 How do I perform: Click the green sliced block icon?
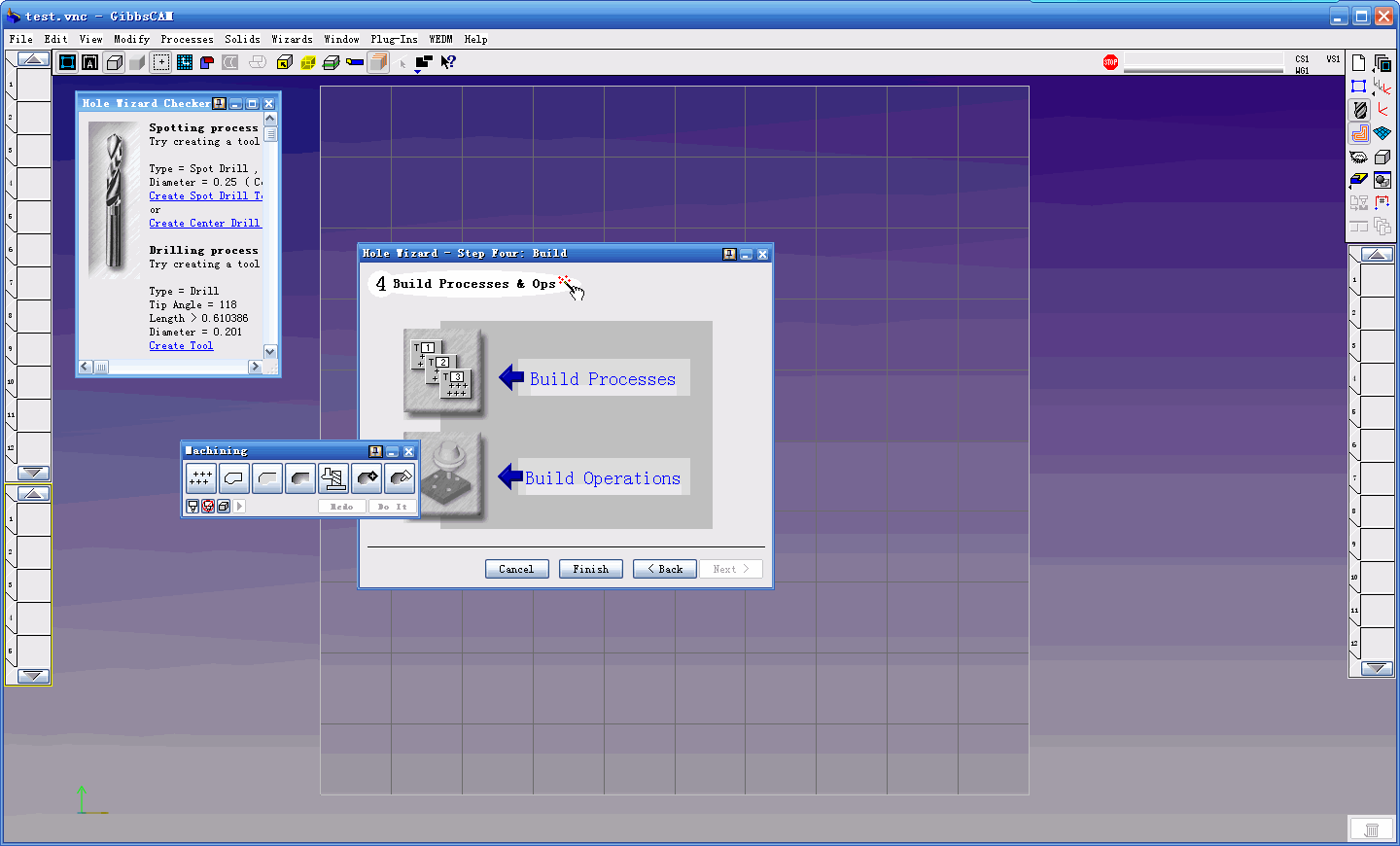point(332,62)
